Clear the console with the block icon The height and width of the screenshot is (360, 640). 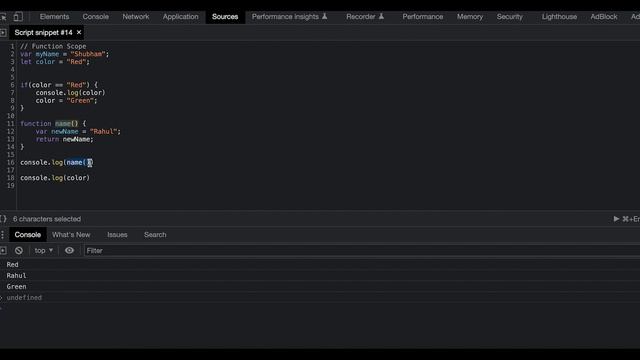pyautogui.click(x=19, y=251)
